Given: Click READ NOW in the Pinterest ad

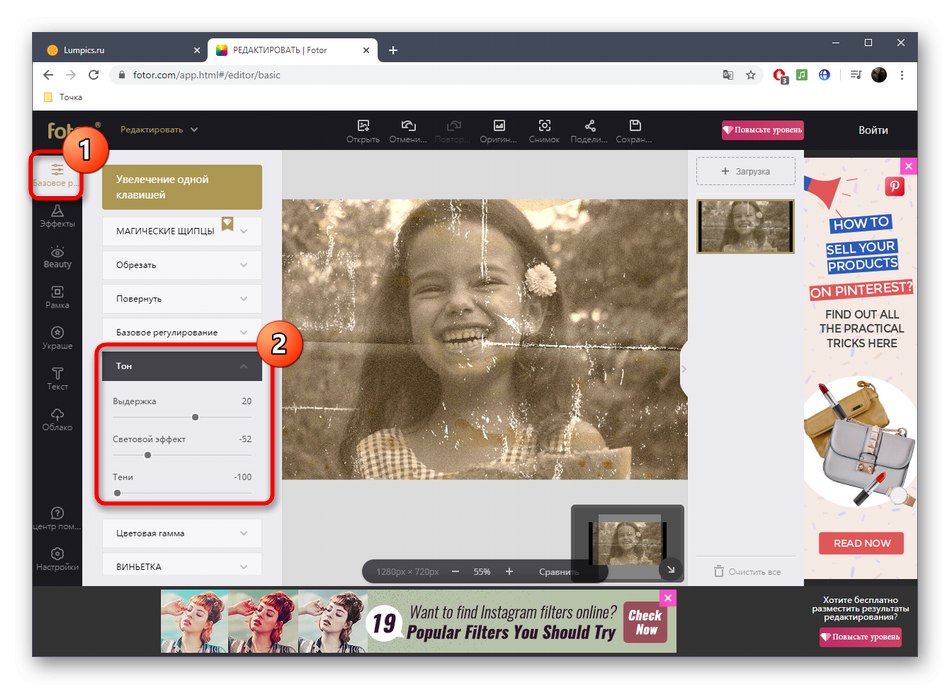Looking at the screenshot, I should point(861,544).
